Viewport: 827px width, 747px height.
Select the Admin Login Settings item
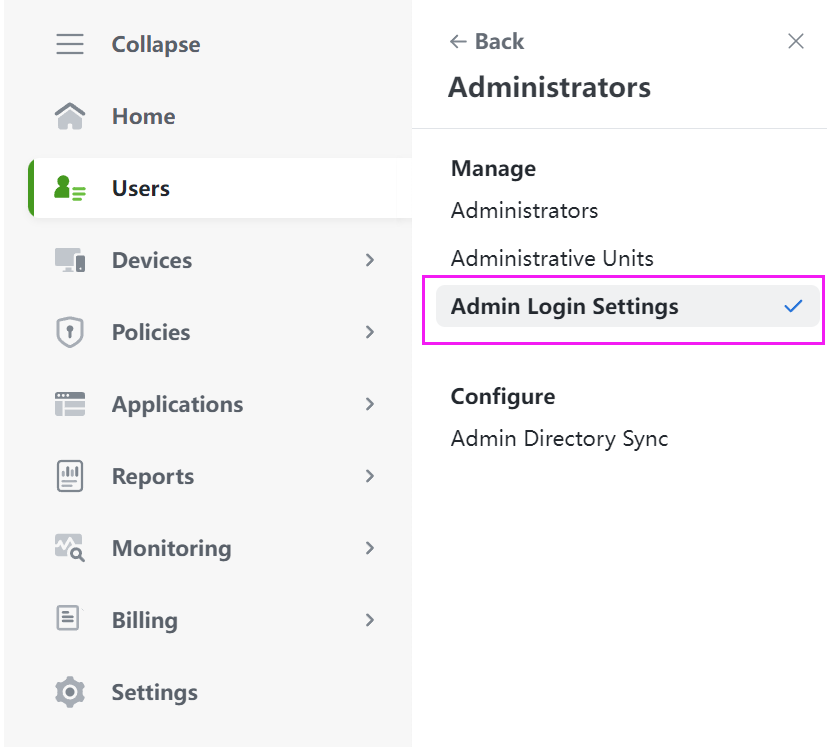pyautogui.click(x=565, y=307)
